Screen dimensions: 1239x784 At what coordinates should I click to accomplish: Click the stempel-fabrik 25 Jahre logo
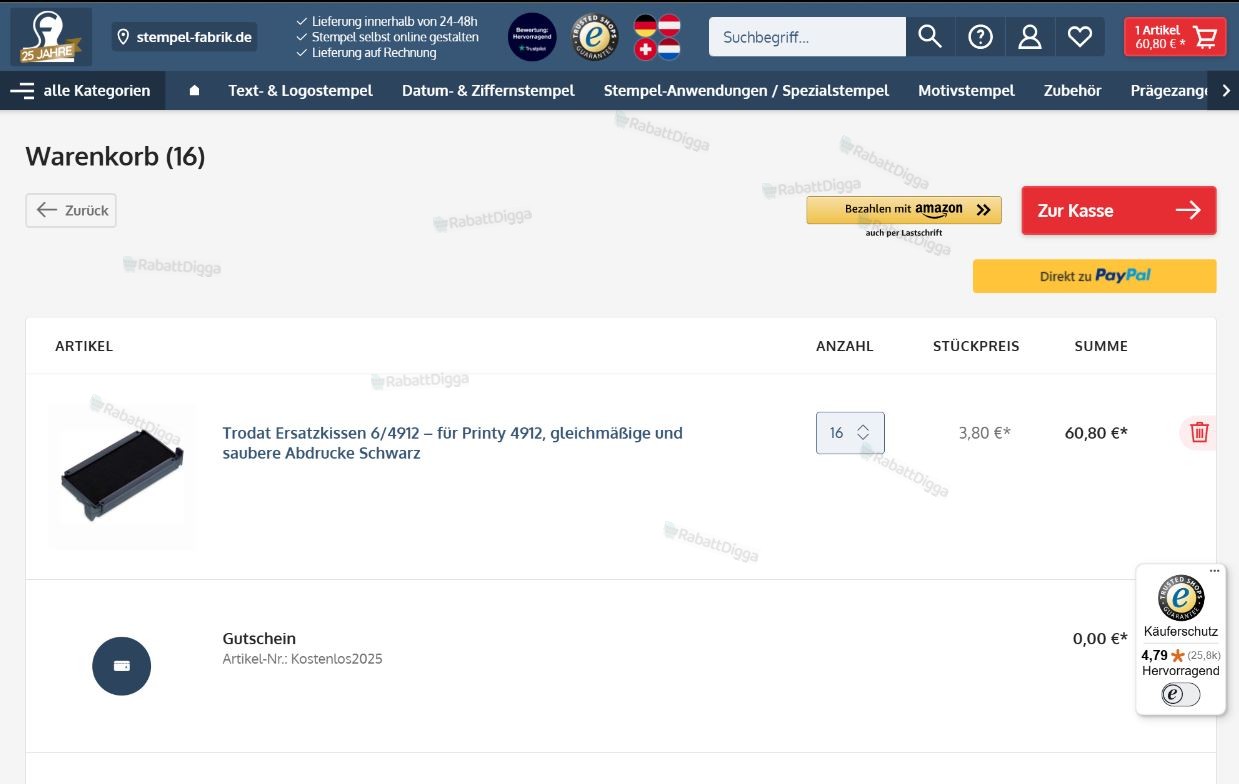click(x=51, y=37)
